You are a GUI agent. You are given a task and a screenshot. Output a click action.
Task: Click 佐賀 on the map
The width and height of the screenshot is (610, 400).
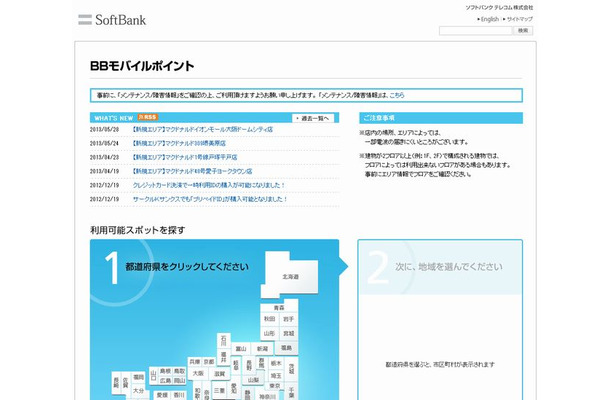click(x=126, y=381)
